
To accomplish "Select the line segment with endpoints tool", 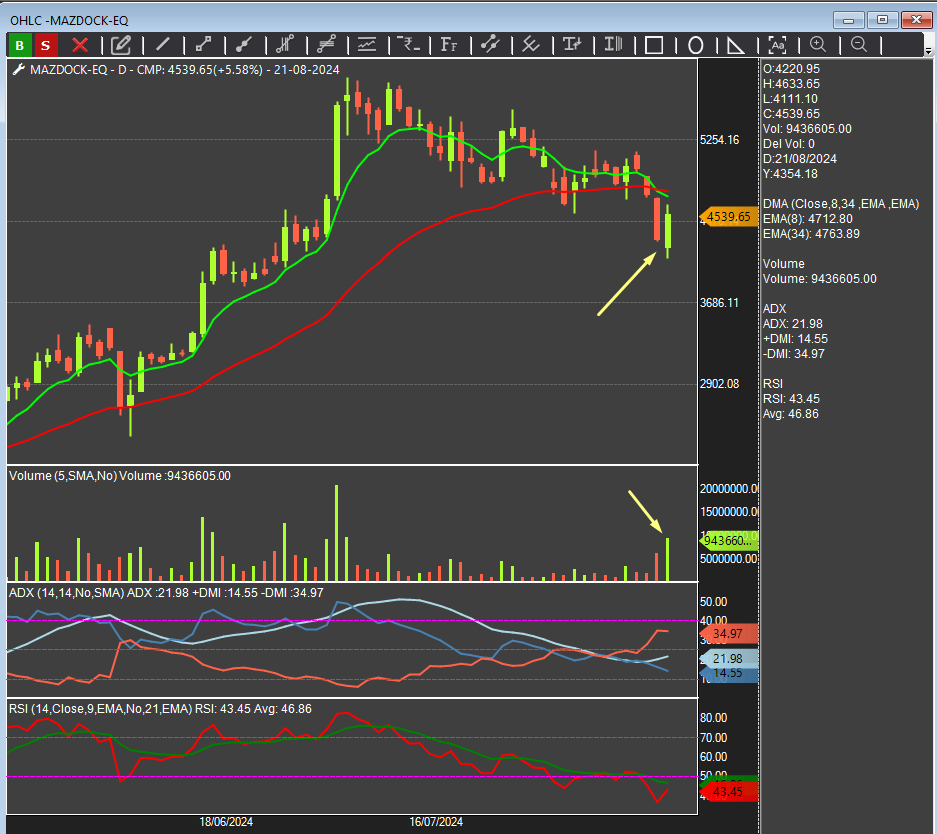I will tap(203, 45).
